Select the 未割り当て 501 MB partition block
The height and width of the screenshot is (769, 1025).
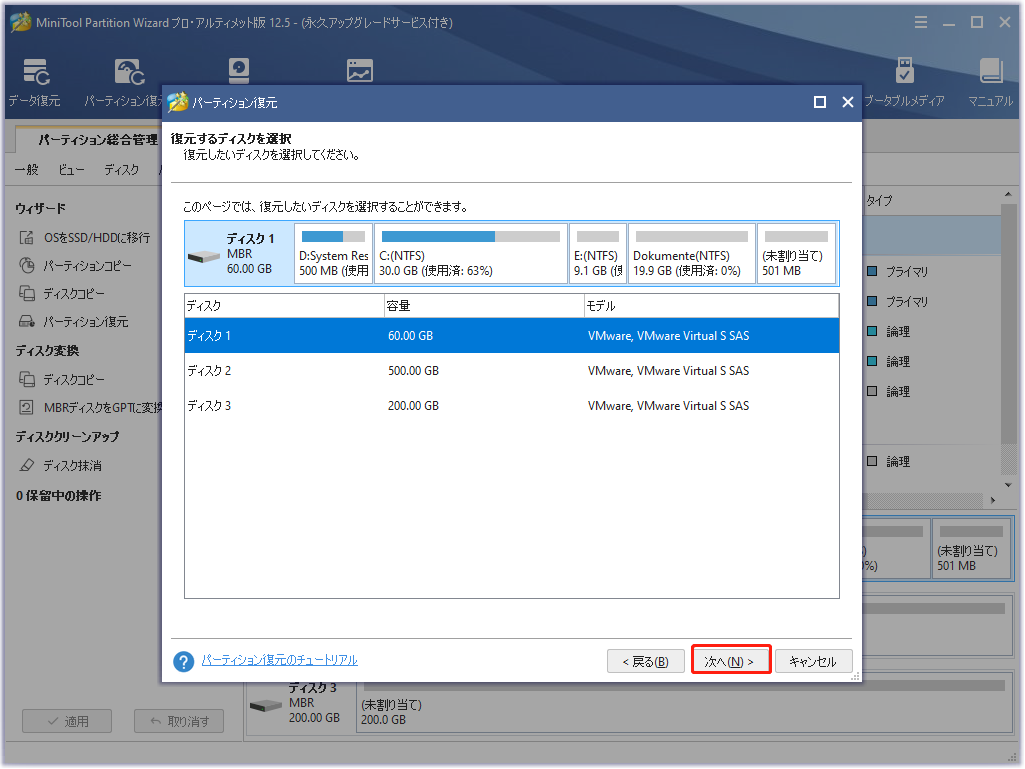(797, 253)
